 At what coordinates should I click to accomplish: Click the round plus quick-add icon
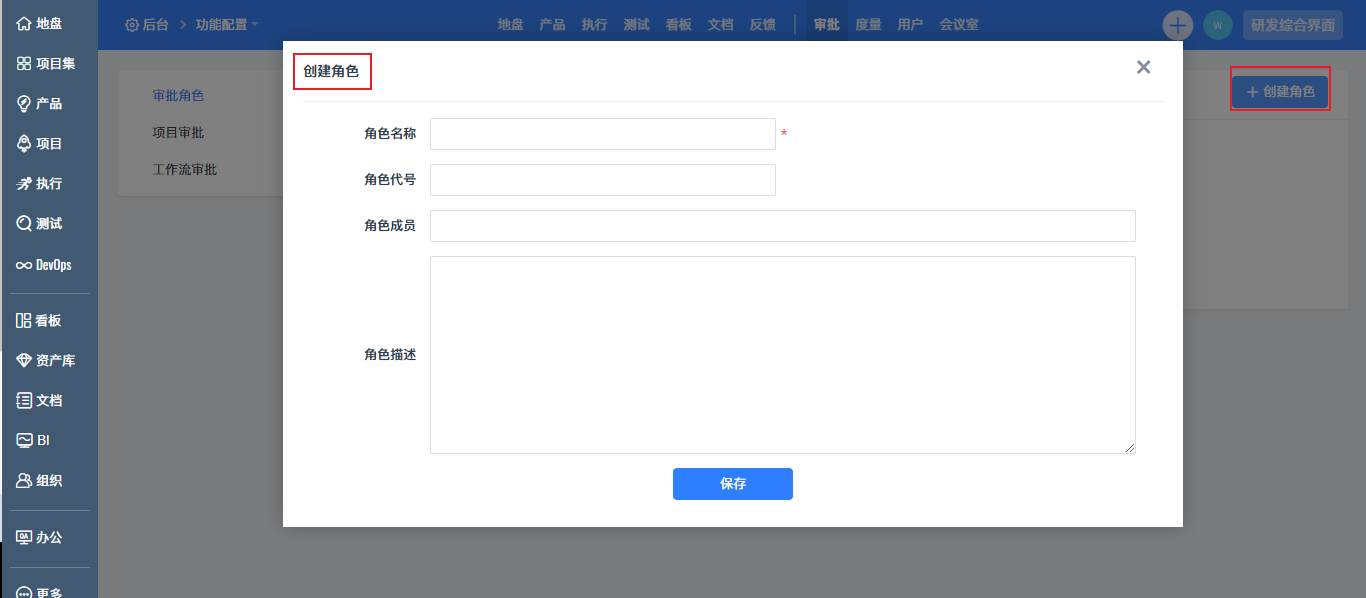click(x=1178, y=25)
